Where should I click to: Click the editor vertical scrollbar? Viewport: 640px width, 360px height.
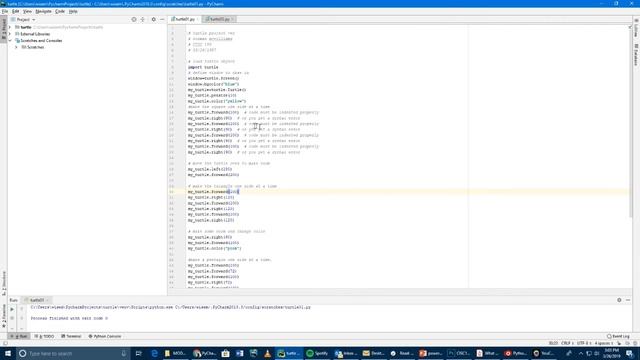click(630, 122)
